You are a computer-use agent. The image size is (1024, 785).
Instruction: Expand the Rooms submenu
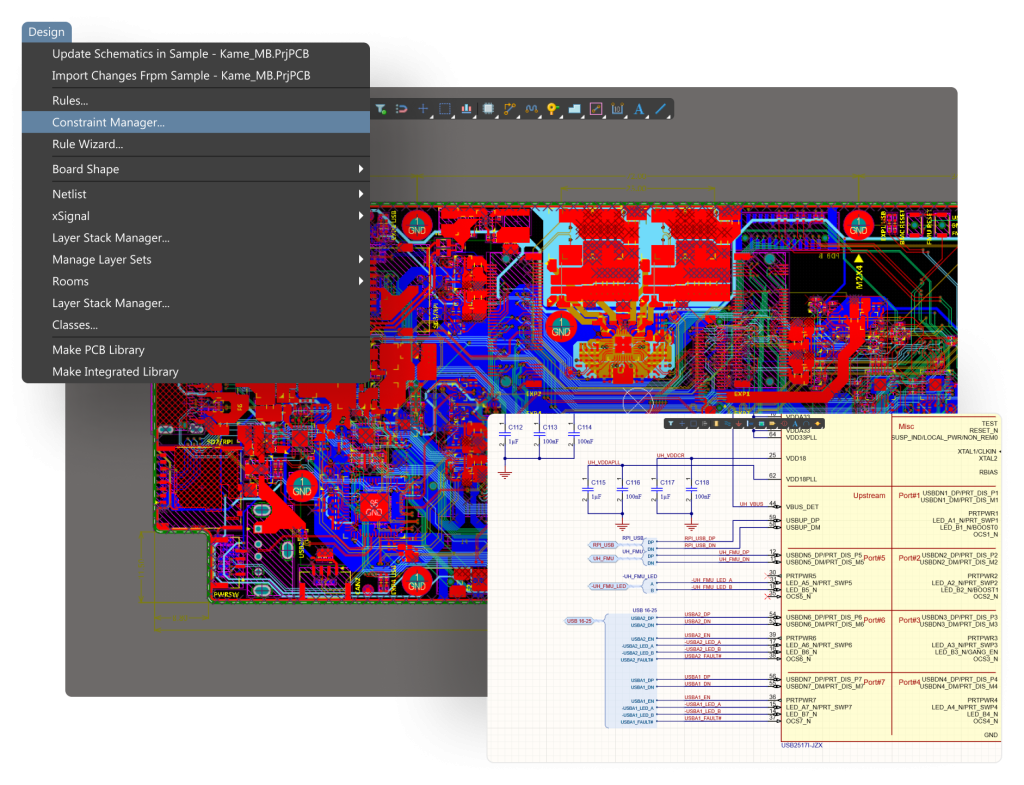click(x=360, y=282)
